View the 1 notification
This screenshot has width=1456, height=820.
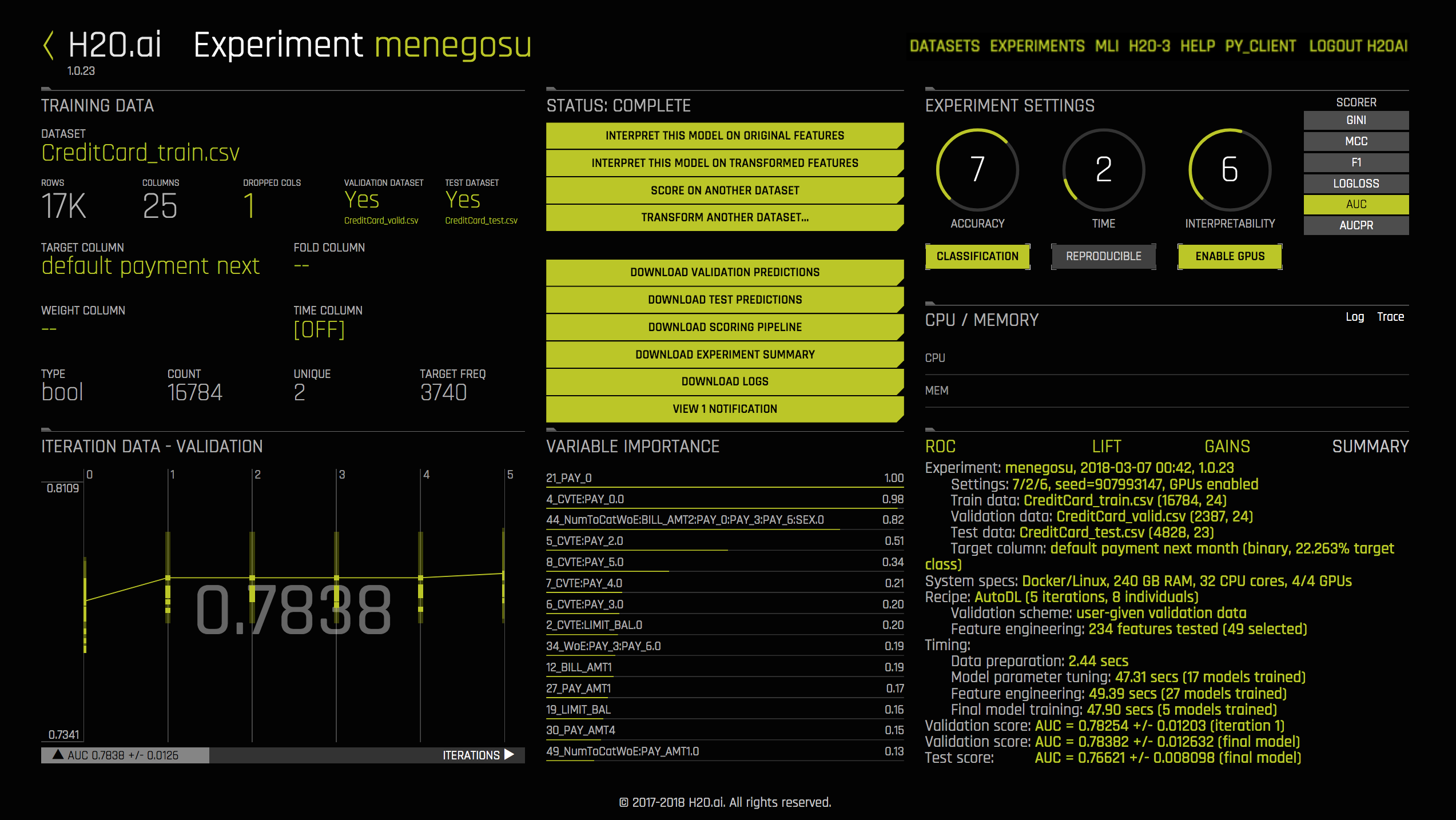[725, 409]
